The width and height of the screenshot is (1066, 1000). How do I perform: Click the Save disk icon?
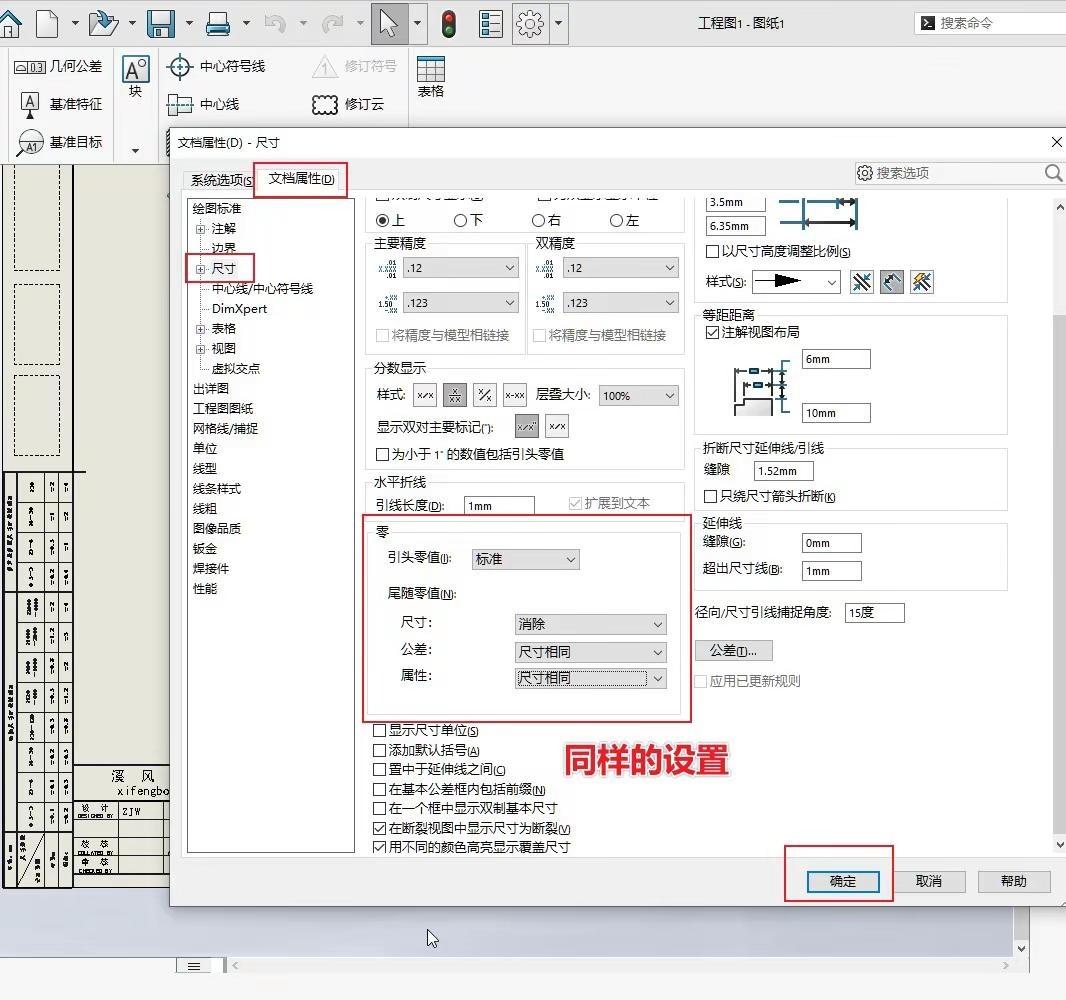coord(161,24)
